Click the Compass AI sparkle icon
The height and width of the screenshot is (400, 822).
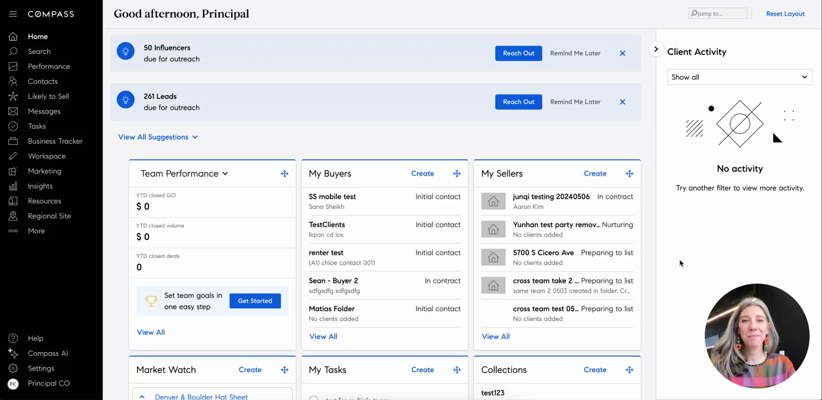[13, 353]
